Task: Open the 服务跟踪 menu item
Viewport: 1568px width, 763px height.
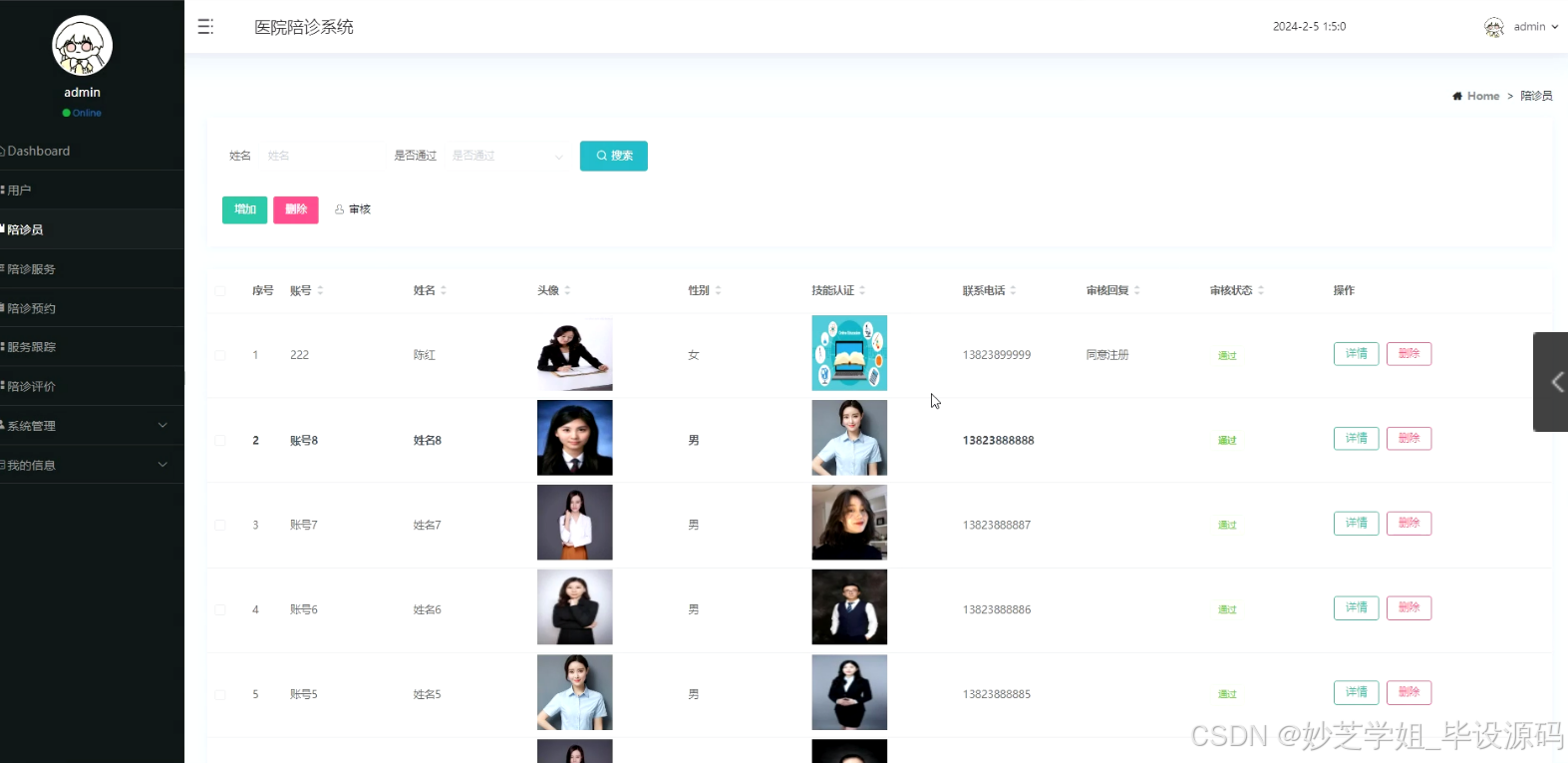Action: coord(92,347)
